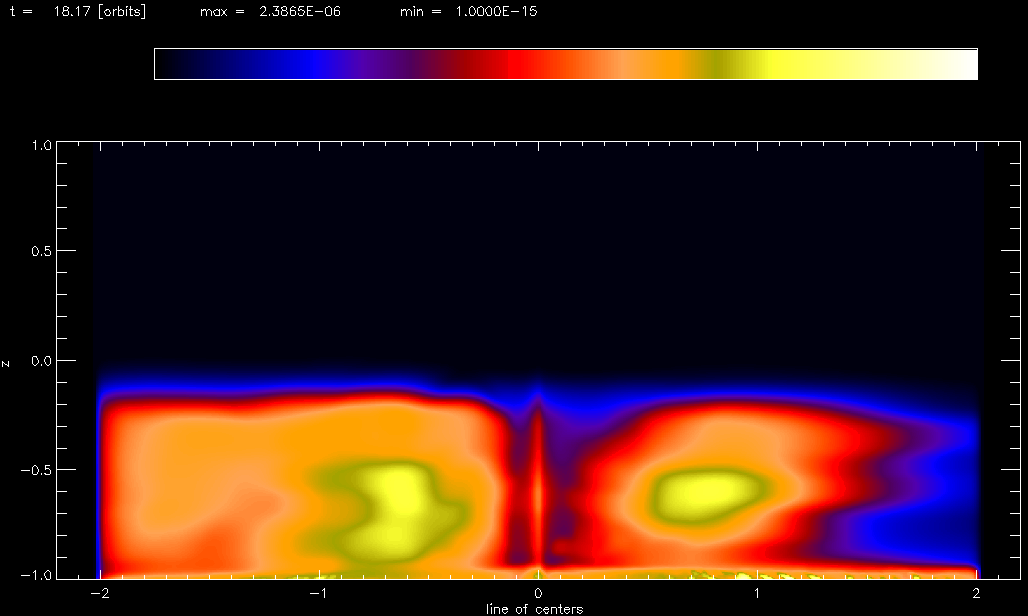Click the yellow density peak left of center
Image resolution: width=1028 pixels, height=616 pixels.
(x=395, y=495)
